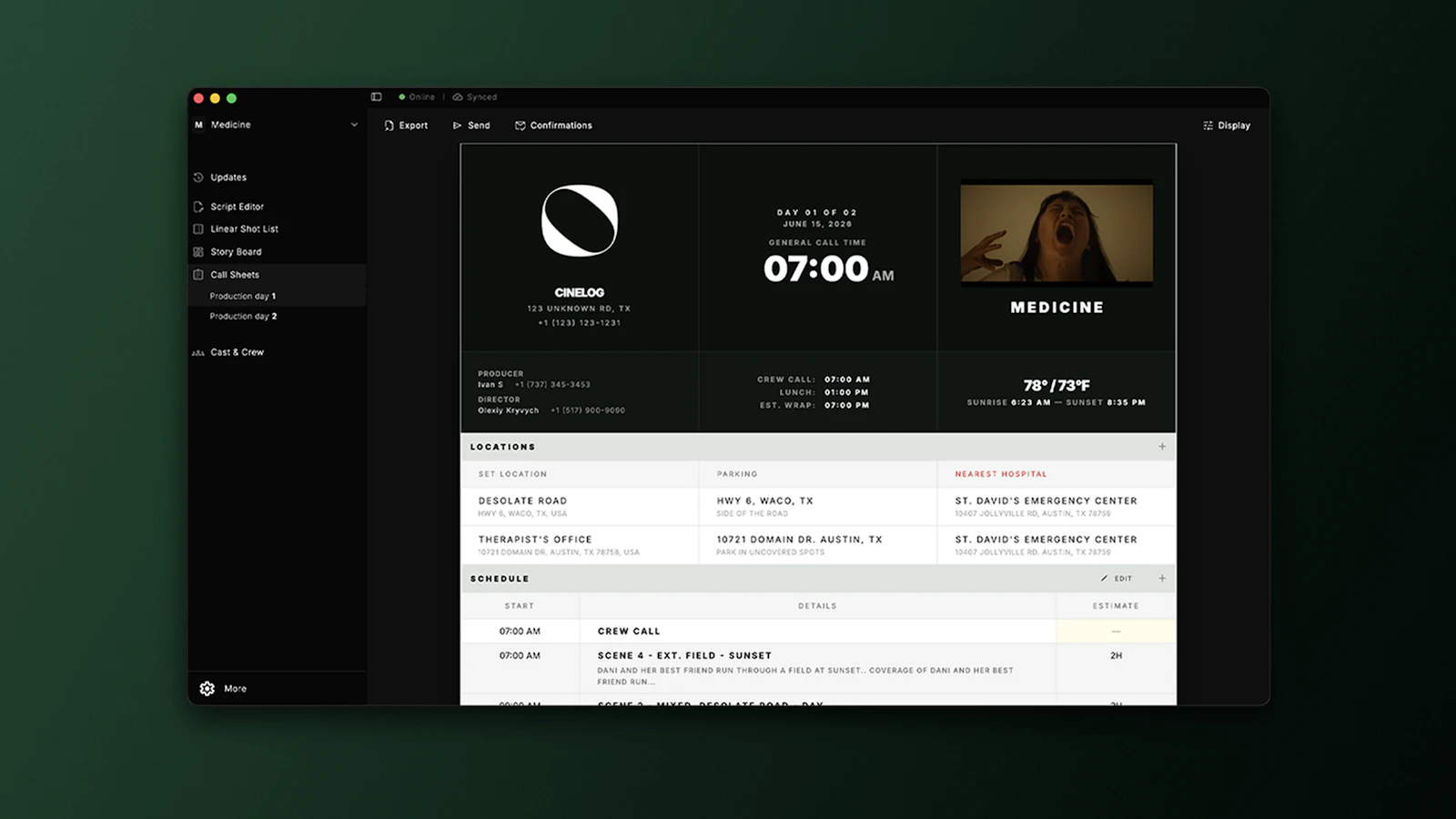Click the Updates clock icon

[198, 177]
